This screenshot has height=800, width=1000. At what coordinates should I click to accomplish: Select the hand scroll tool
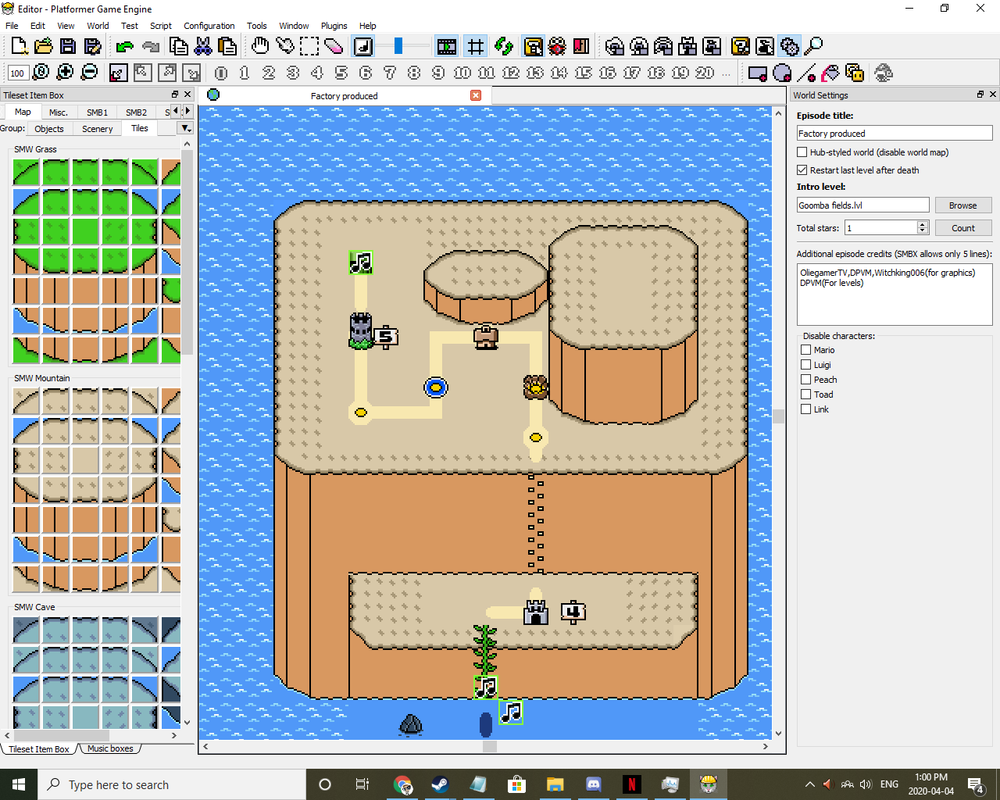pyautogui.click(x=260, y=46)
